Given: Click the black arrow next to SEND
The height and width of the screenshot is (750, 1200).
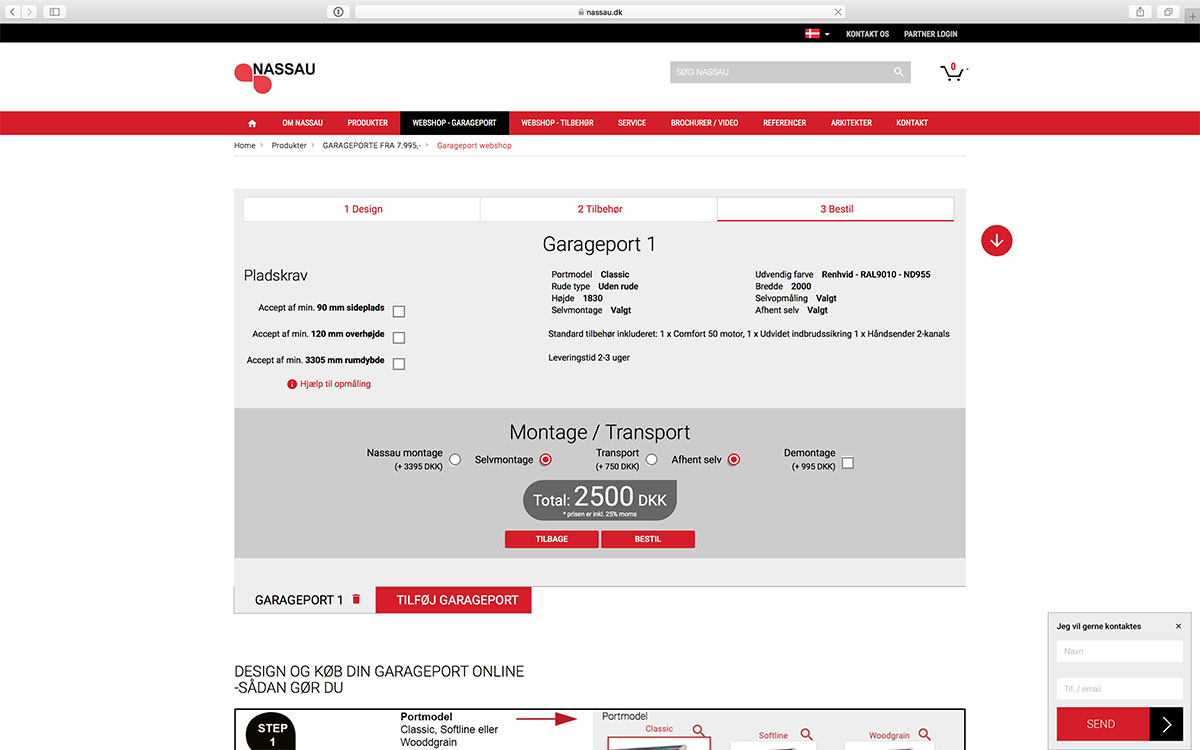Looking at the screenshot, I should [x=1166, y=724].
